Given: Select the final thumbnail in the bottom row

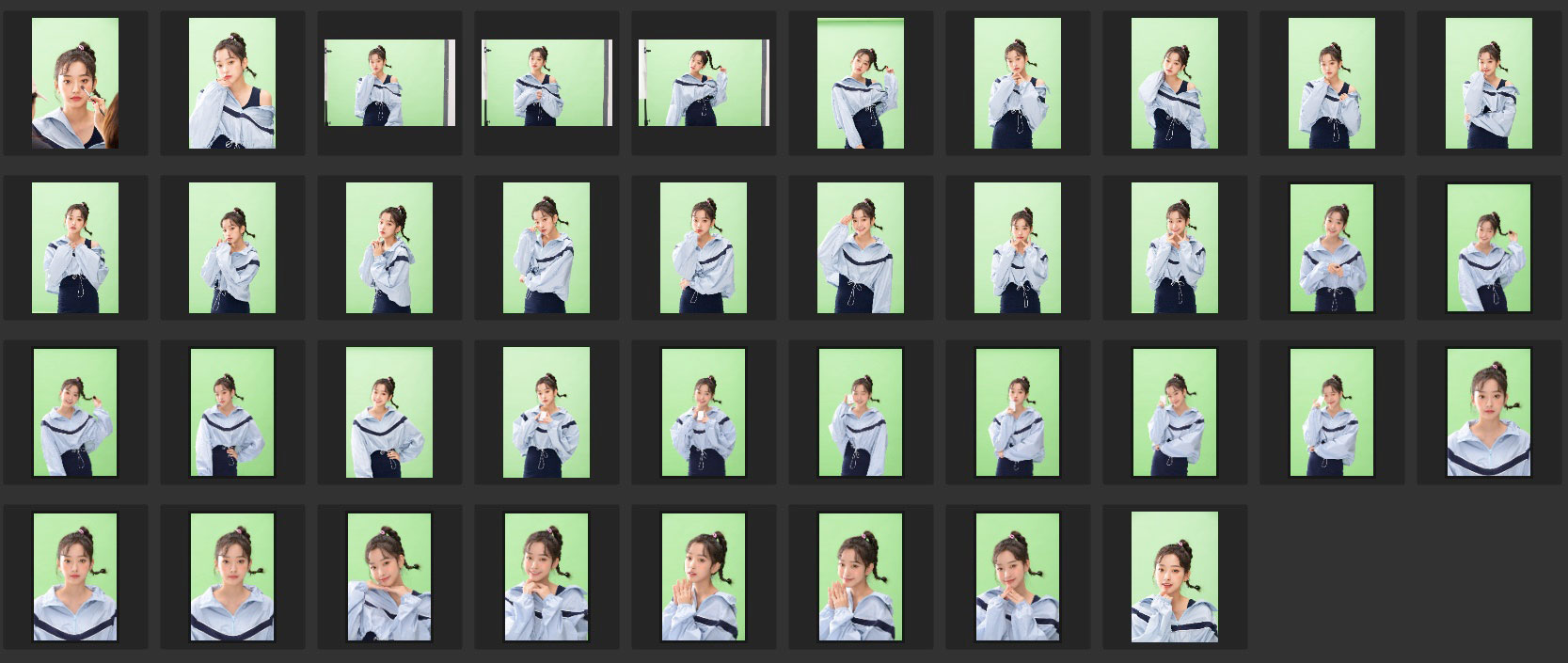Looking at the screenshot, I should pos(1175,576).
